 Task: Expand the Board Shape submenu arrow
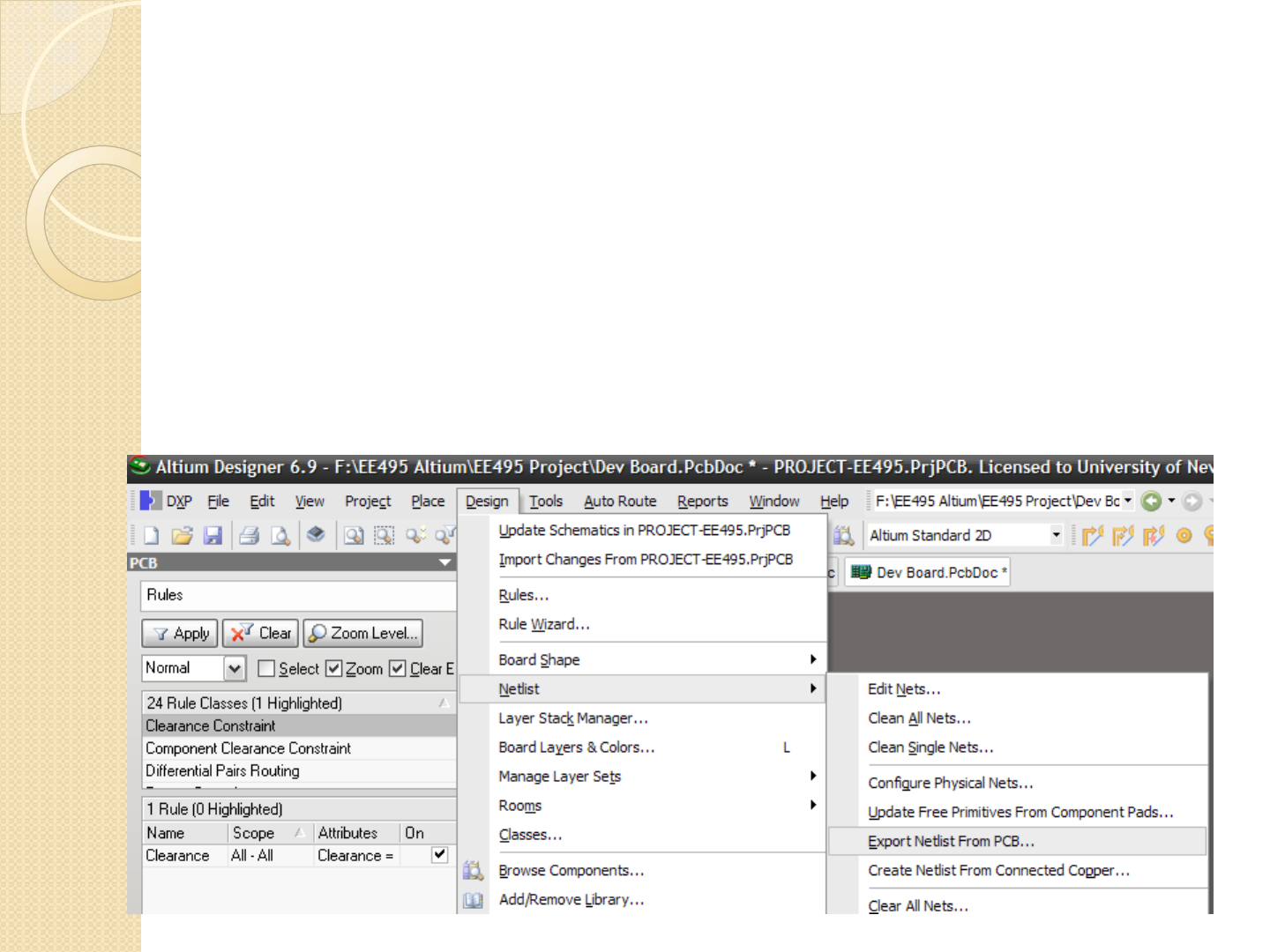coord(813,659)
